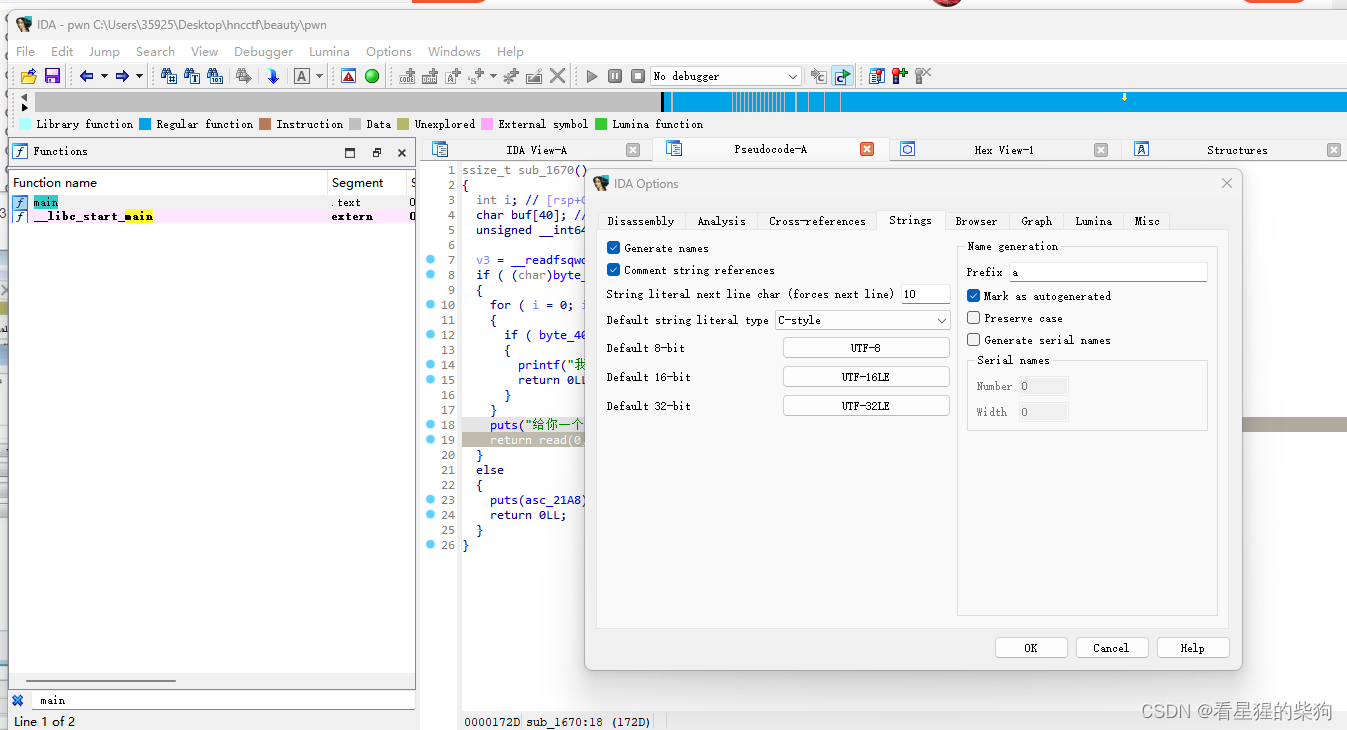
Task: Uncheck Mark as autogenerated
Action: tap(973, 296)
